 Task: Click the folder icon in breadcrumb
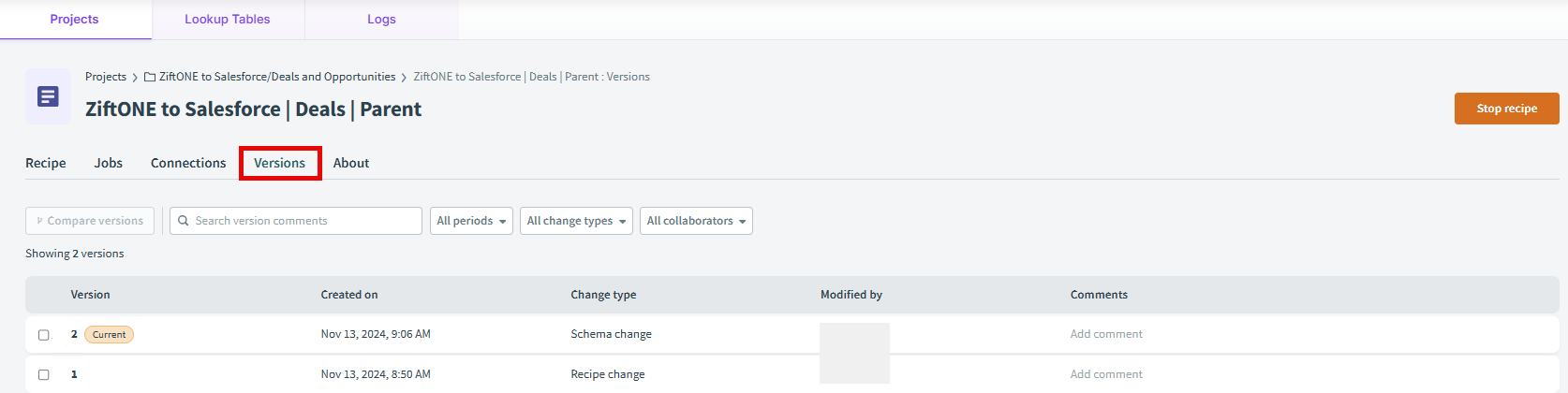(150, 77)
